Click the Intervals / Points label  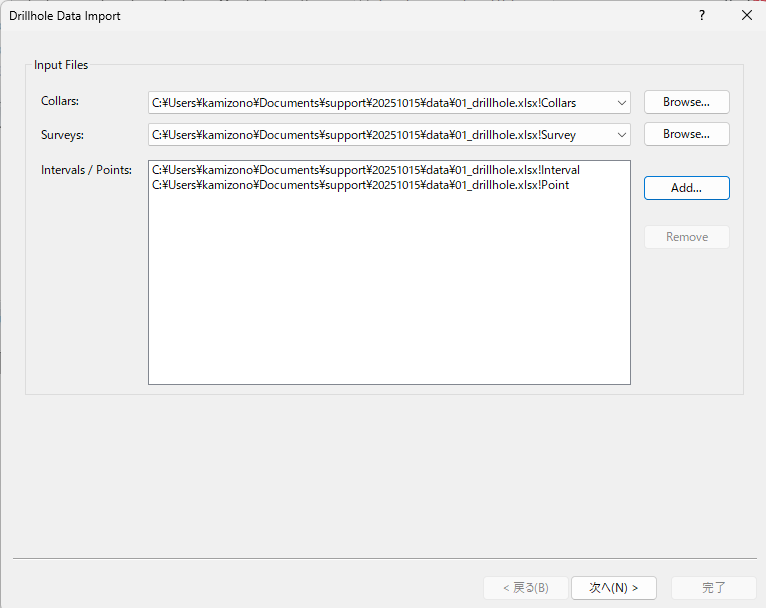pos(86,170)
